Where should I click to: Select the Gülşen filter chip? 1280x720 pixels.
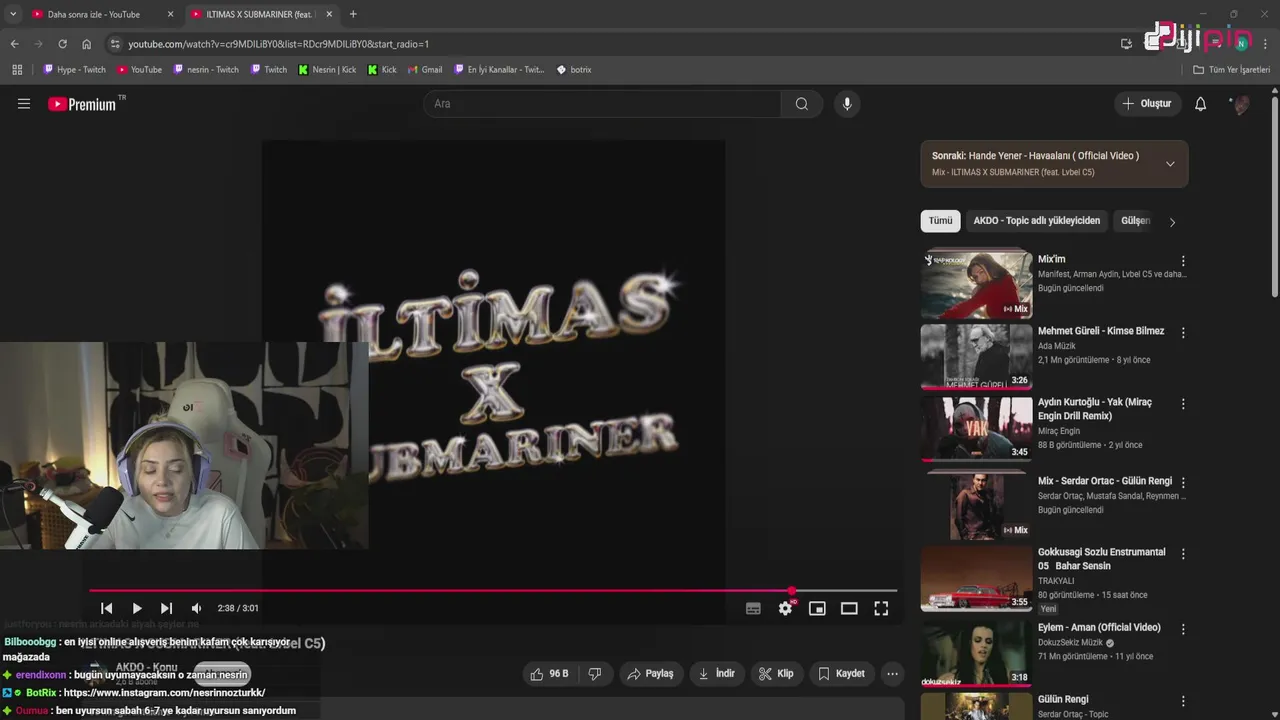(x=1136, y=221)
